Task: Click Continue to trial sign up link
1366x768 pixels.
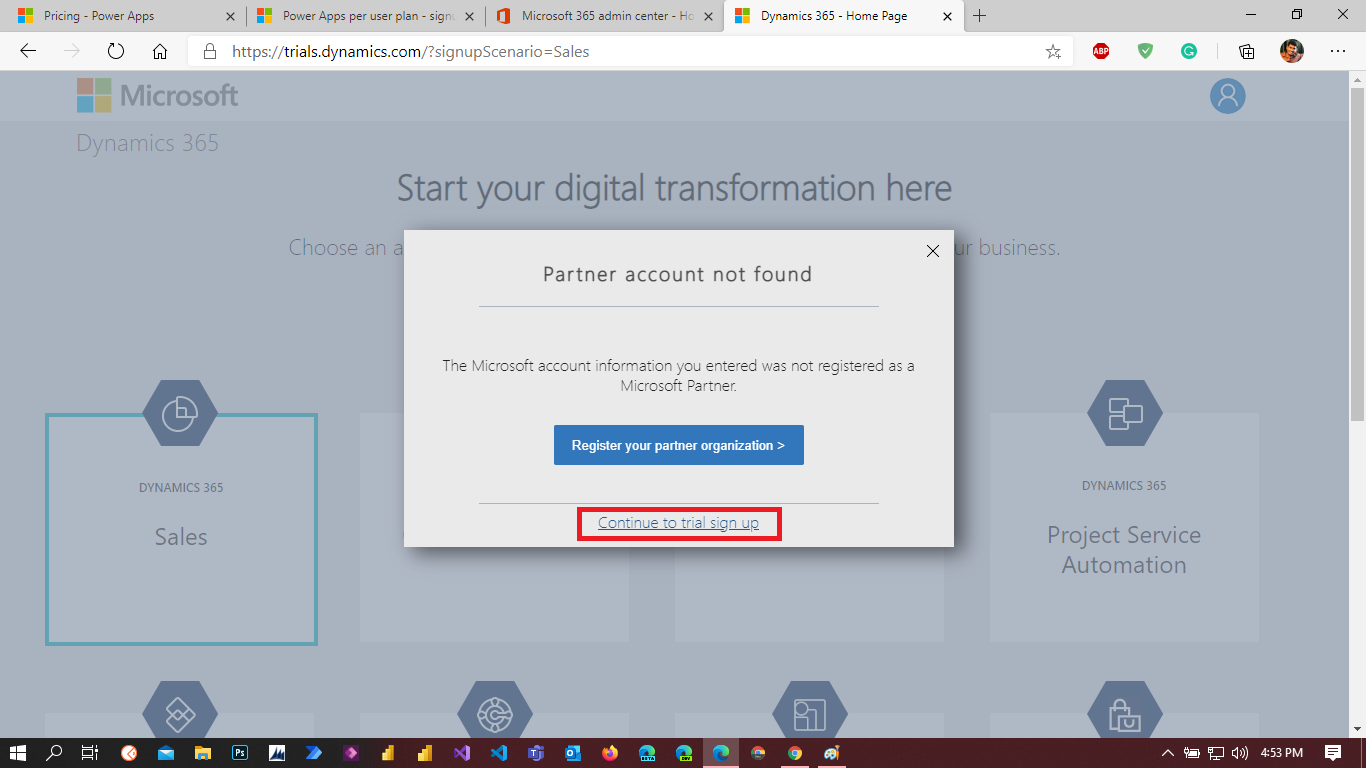Action: click(678, 523)
